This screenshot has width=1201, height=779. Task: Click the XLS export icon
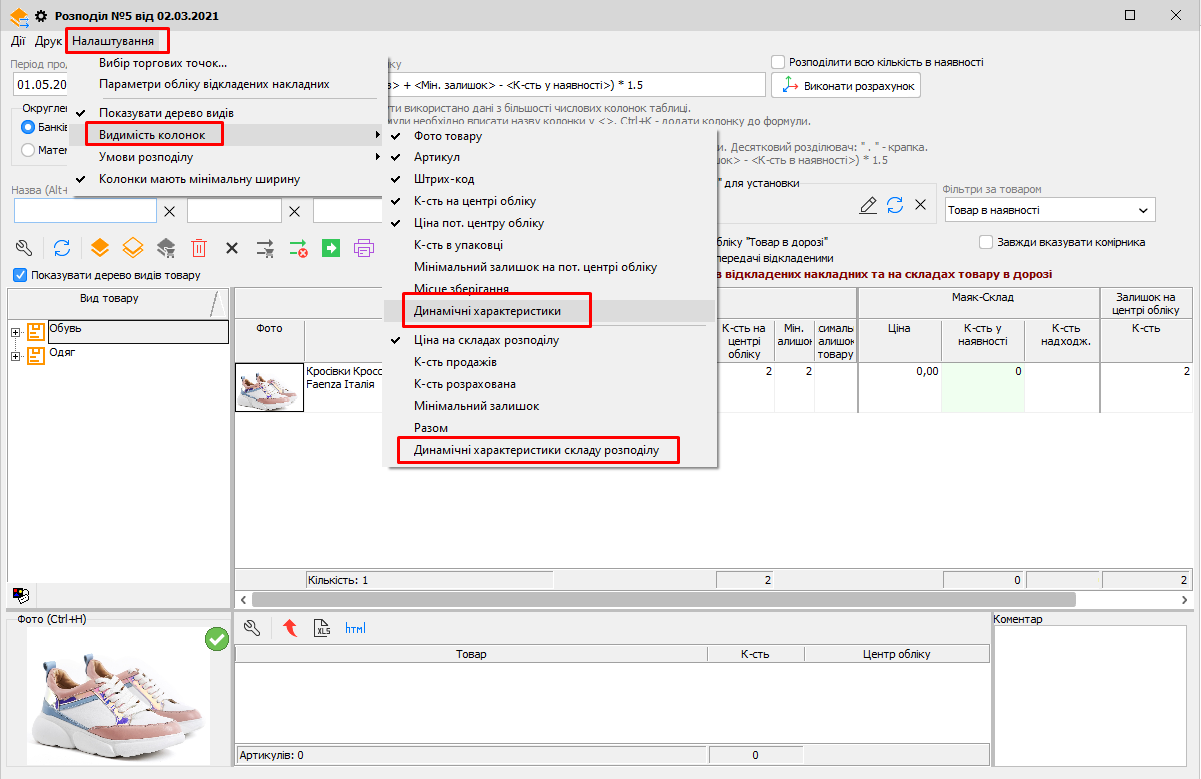[x=322, y=628]
